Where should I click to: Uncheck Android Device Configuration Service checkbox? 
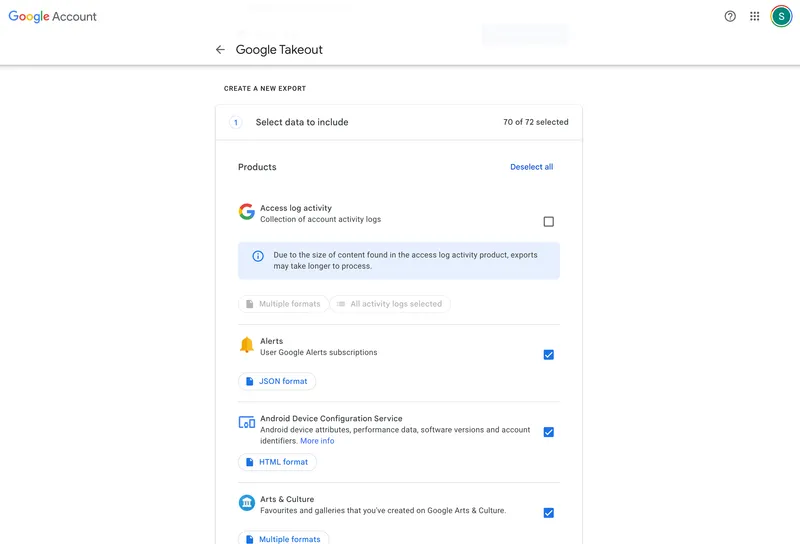pyautogui.click(x=548, y=432)
